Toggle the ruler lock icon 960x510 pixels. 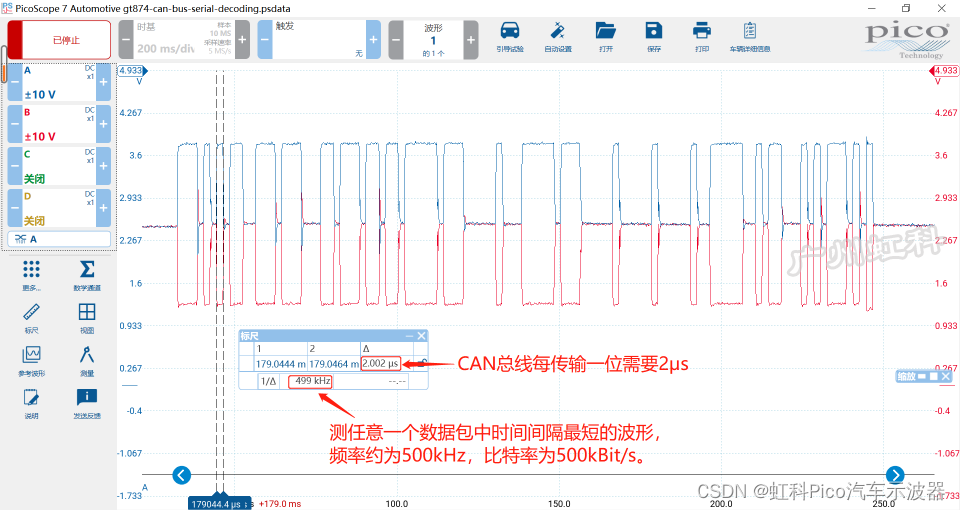pos(421,363)
